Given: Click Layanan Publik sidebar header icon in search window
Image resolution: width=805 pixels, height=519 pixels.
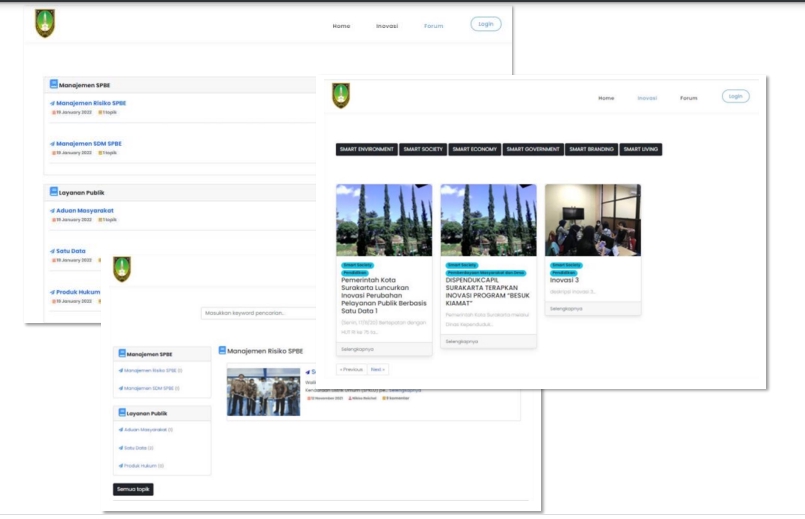Looking at the screenshot, I should coord(122,412).
